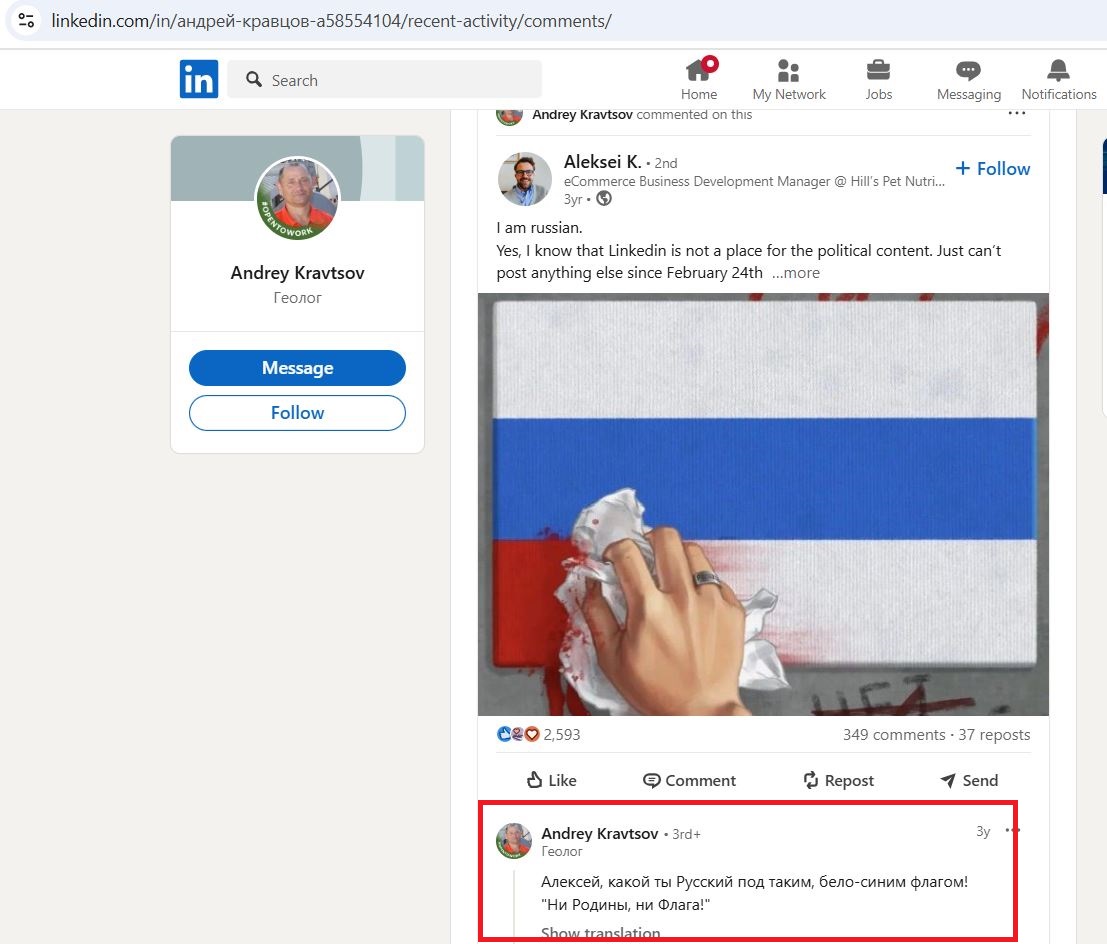Click the Send button
The height and width of the screenshot is (944, 1107).
[969, 780]
